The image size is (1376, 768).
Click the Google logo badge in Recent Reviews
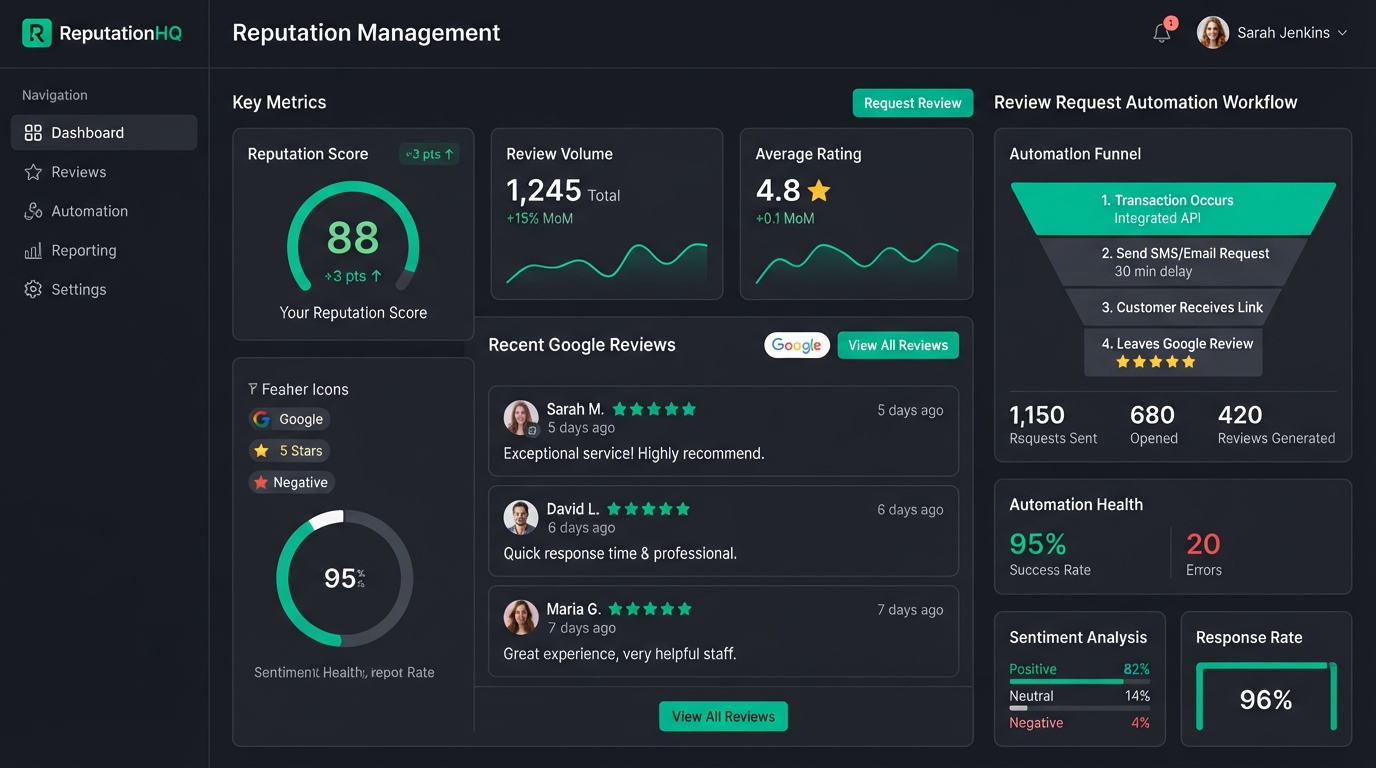[x=797, y=345]
